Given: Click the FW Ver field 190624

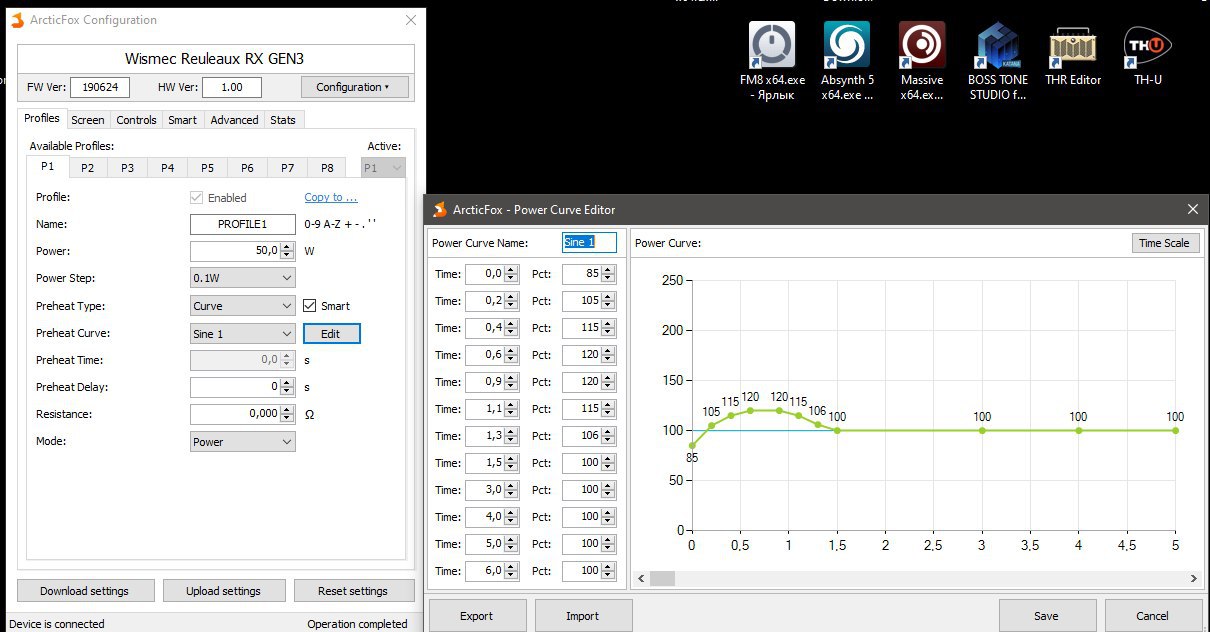Looking at the screenshot, I should pos(100,87).
